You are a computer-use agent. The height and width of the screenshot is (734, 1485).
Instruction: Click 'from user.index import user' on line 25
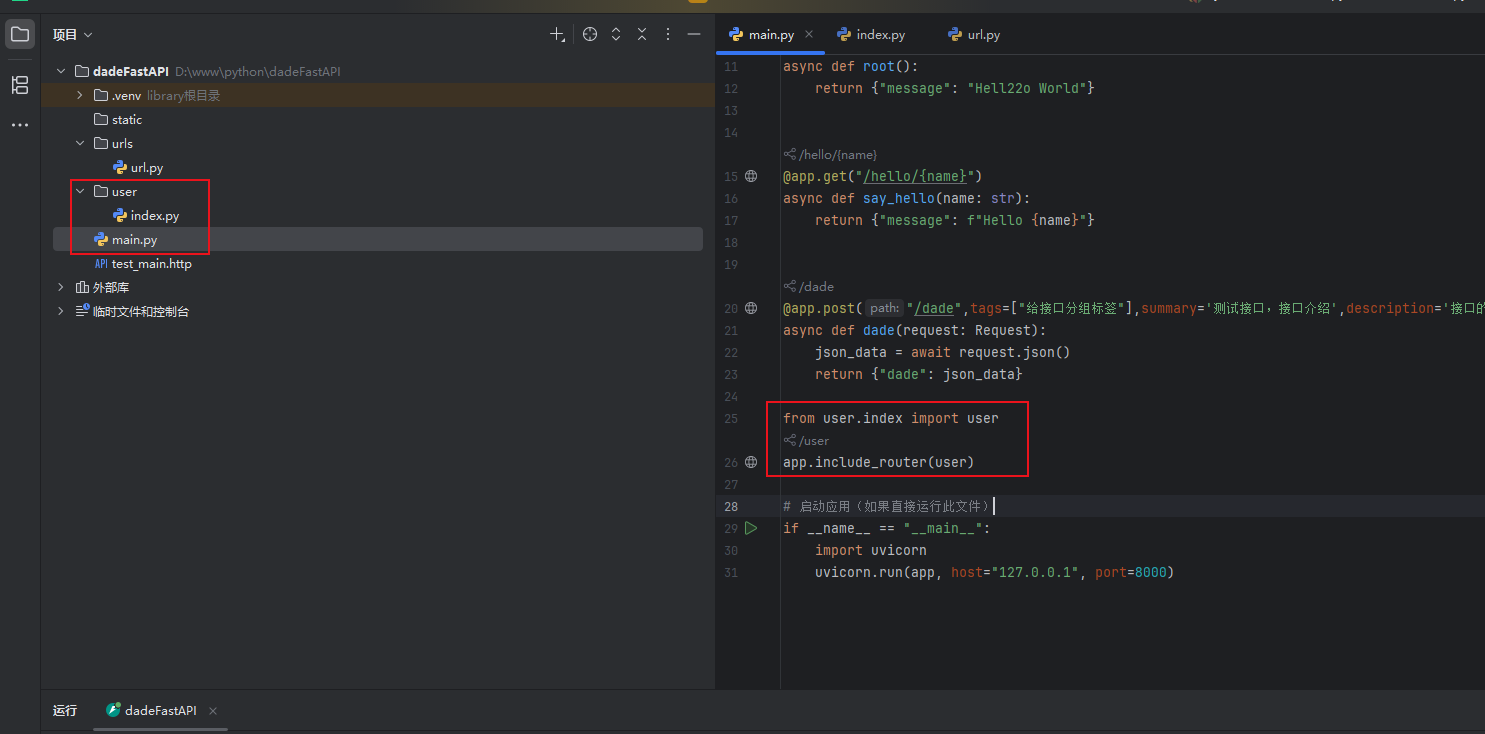[x=891, y=418]
